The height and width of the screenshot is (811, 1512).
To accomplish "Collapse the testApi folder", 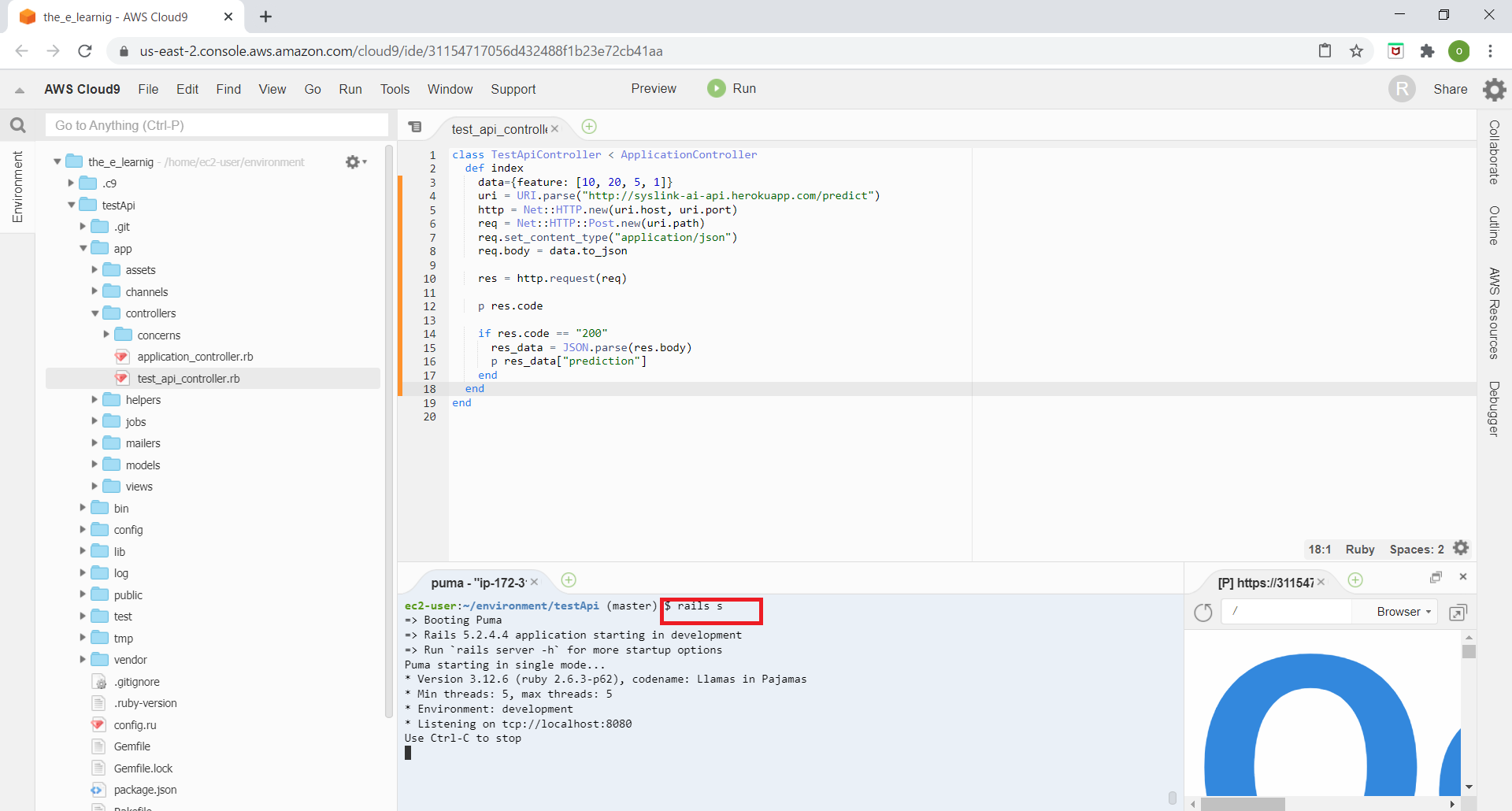I will (71, 205).
